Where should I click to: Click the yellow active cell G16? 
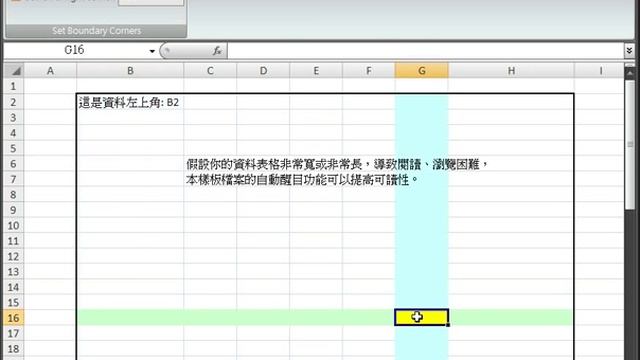click(x=422, y=317)
